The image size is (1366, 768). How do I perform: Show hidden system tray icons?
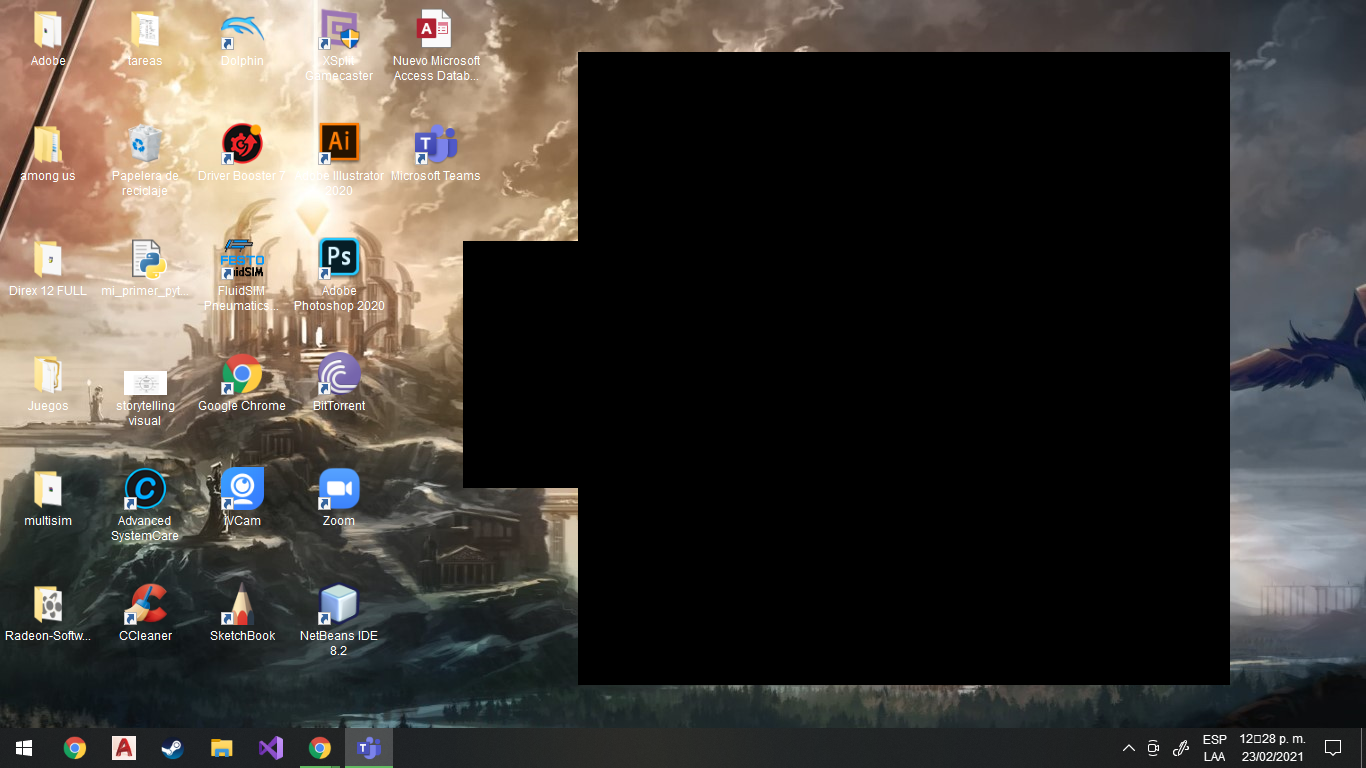[x=1129, y=748]
